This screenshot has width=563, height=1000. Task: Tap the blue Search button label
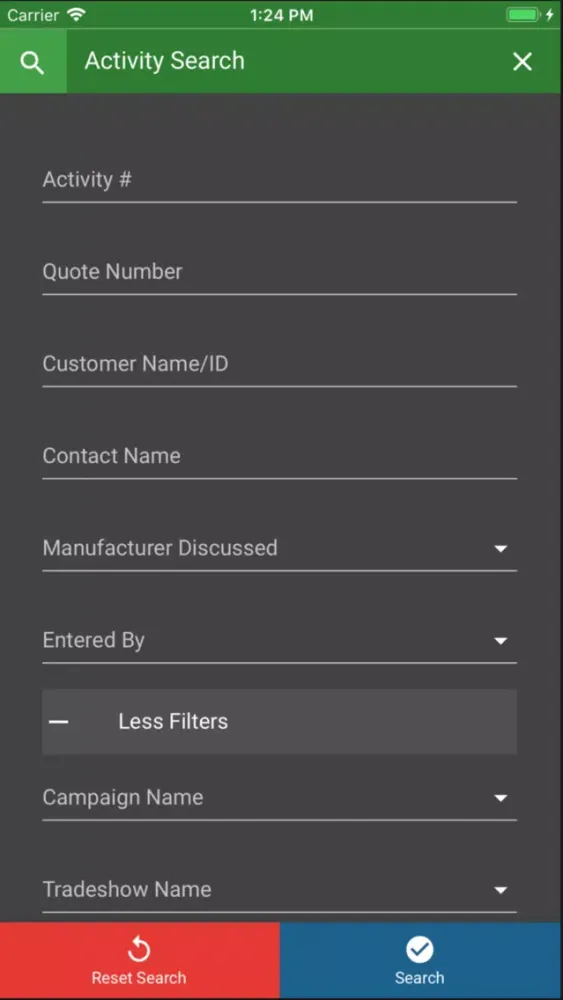coord(420,978)
